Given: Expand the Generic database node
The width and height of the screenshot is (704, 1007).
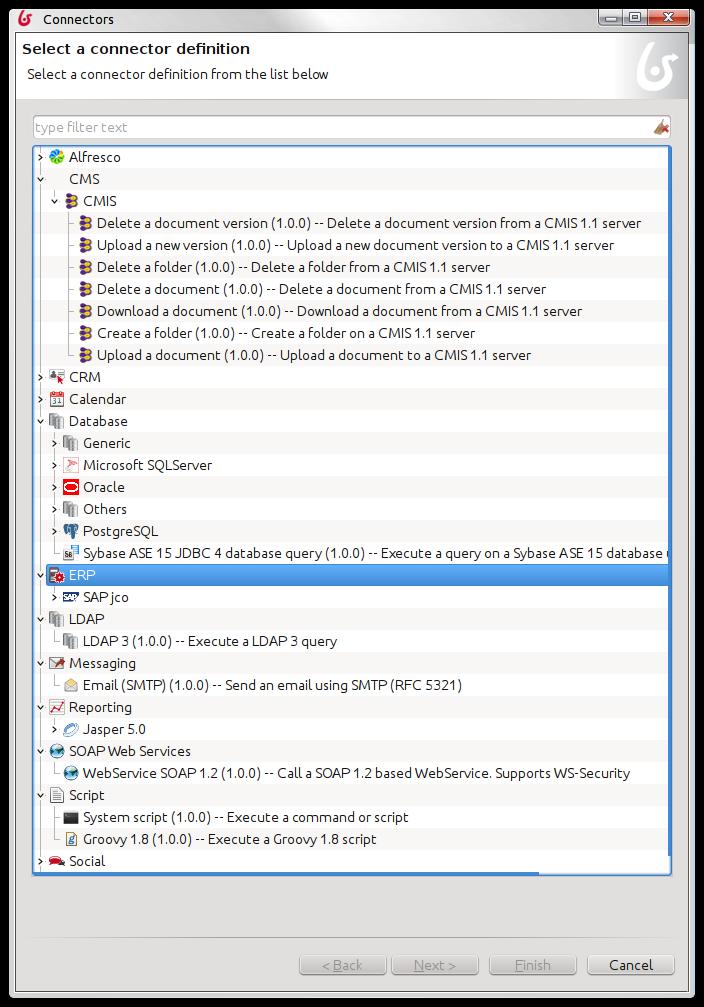Looking at the screenshot, I should [55, 443].
